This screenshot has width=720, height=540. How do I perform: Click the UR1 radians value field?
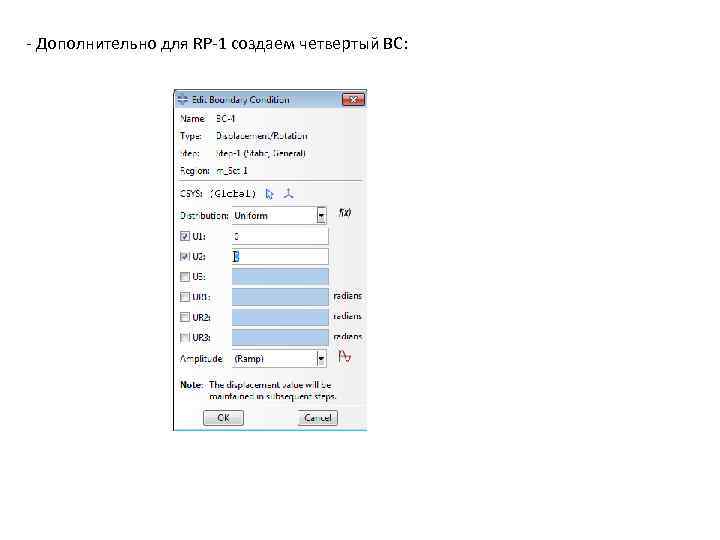(280, 297)
